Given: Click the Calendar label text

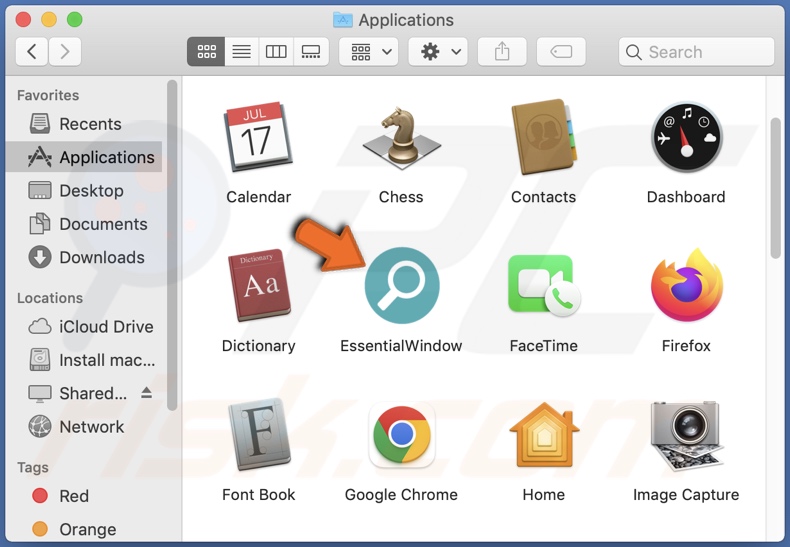Looking at the screenshot, I should [x=258, y=196].
